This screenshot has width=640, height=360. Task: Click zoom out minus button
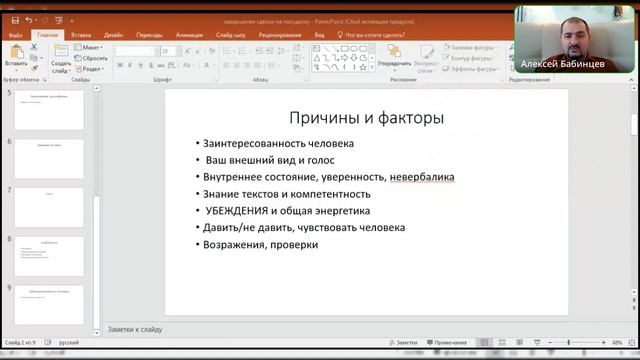point(550,342)
